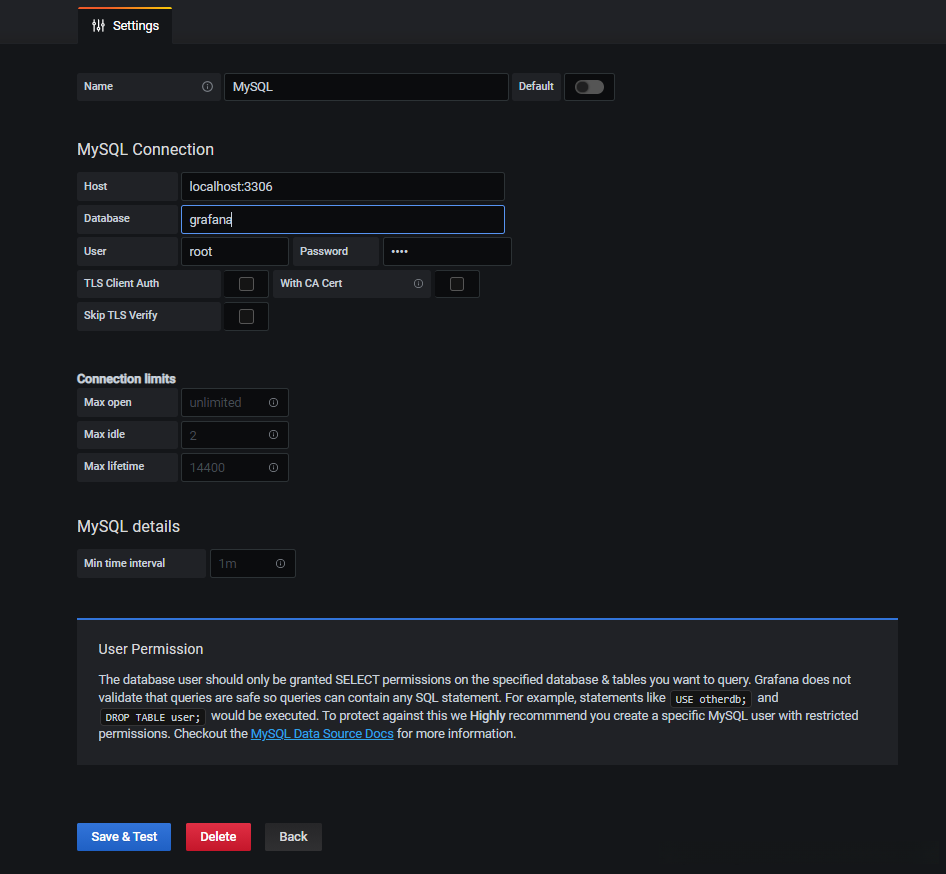Open the MySQL Data Source Docs link
The image size is (946, 874).
(x=322, y=734)
